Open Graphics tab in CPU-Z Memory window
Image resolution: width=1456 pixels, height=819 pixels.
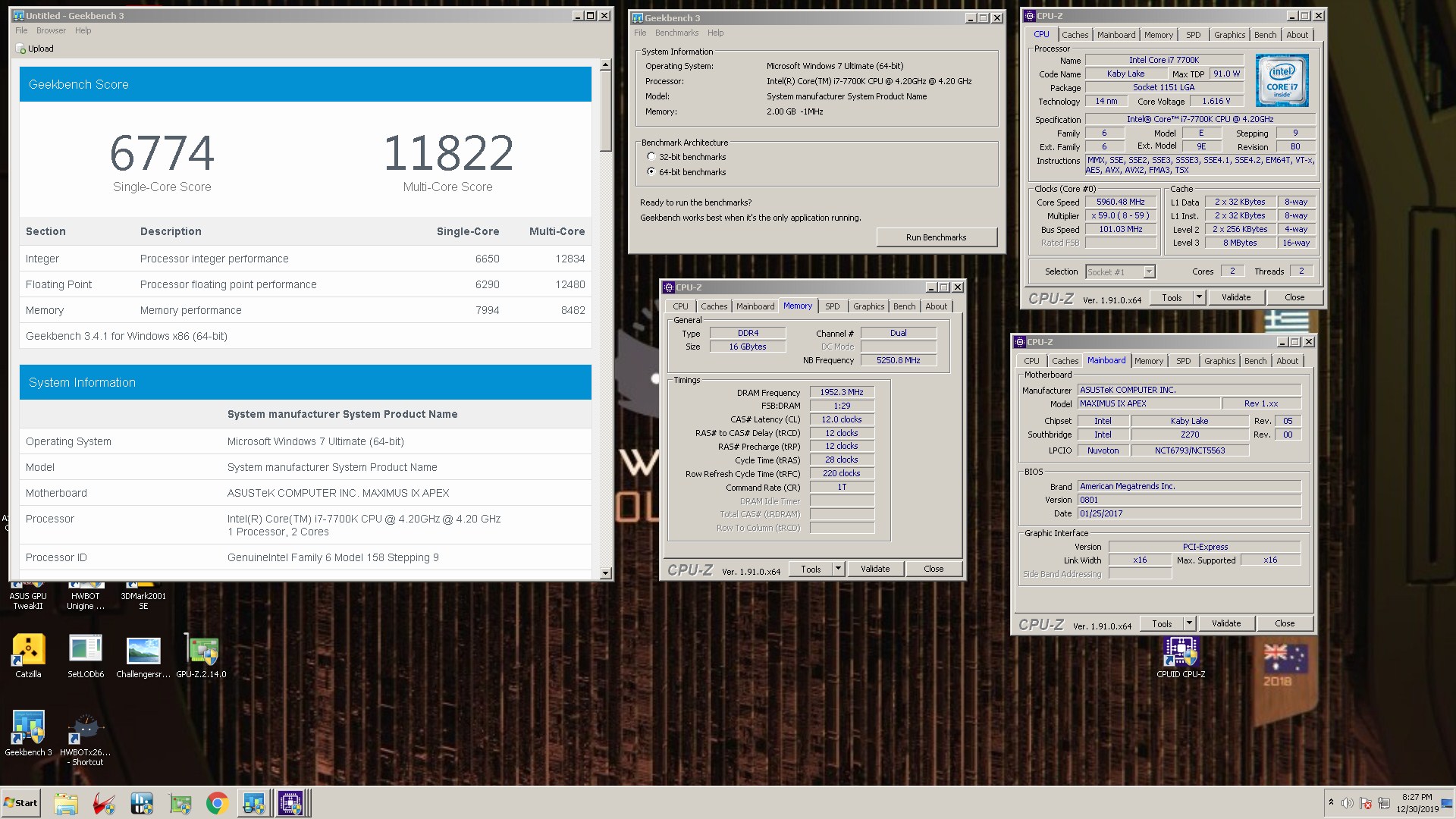click(x=868, y=306)
